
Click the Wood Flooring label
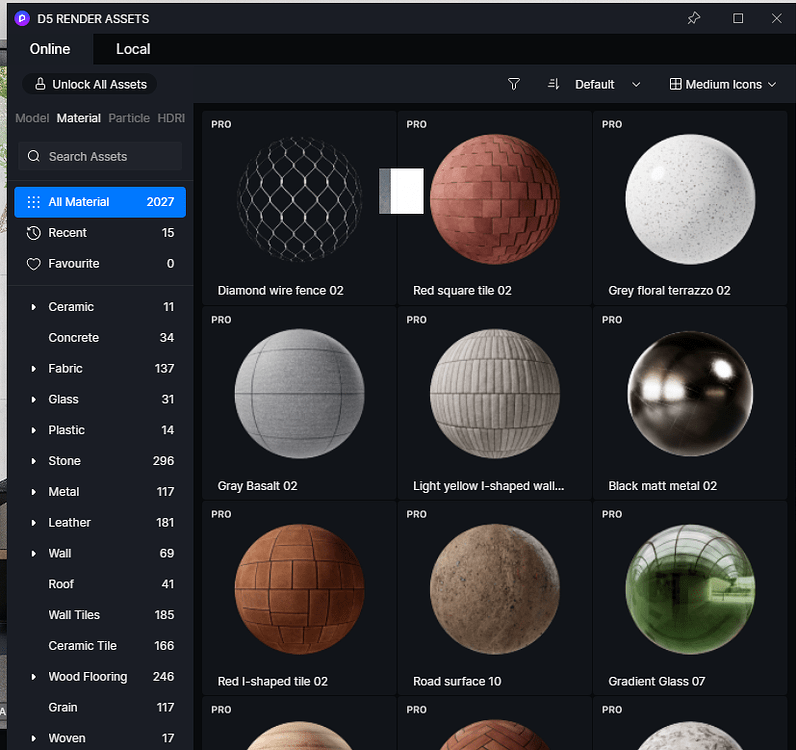tap(88, 677)
